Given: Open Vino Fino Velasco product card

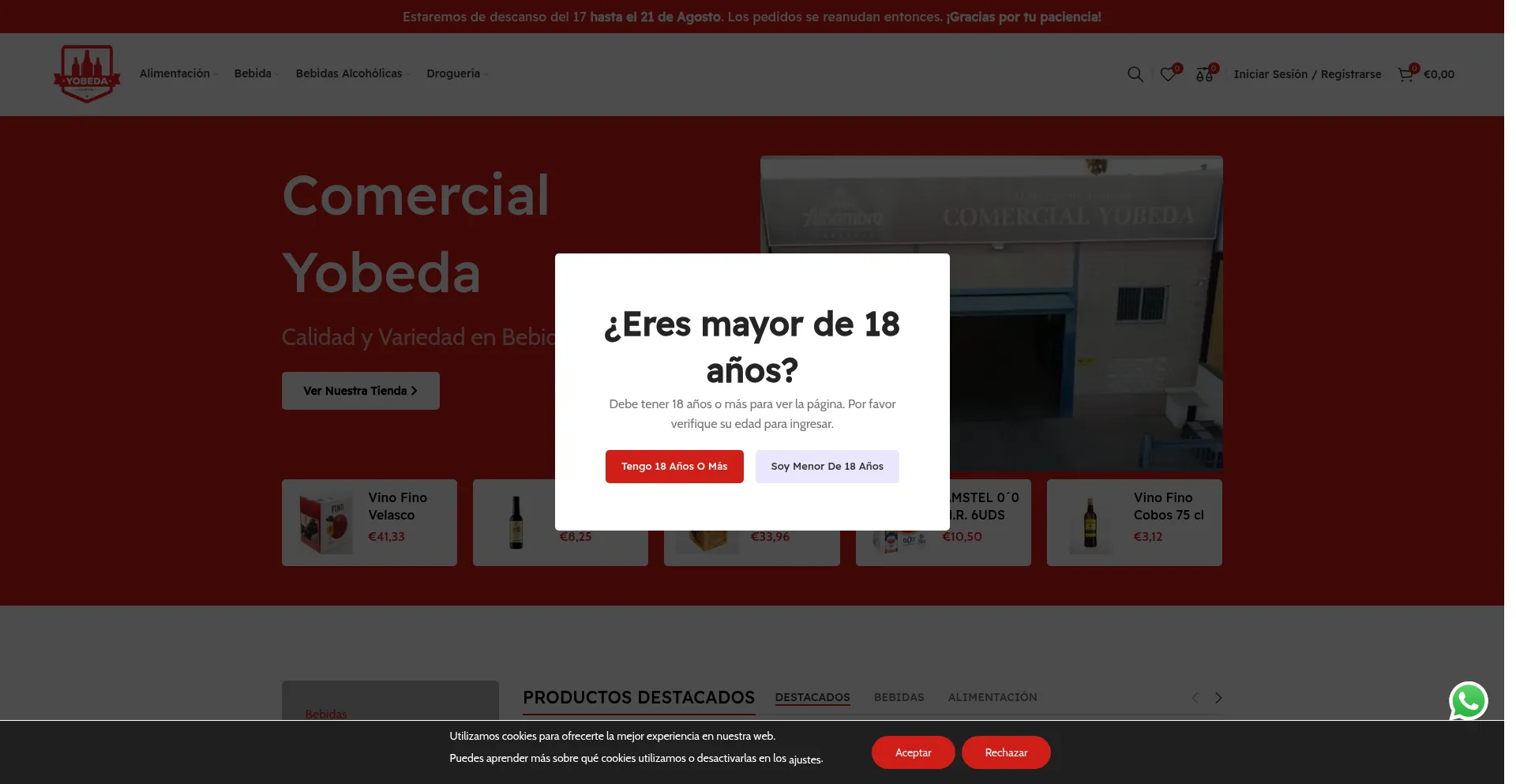Looking at the screenshot, I should click(x=370, y=523).
